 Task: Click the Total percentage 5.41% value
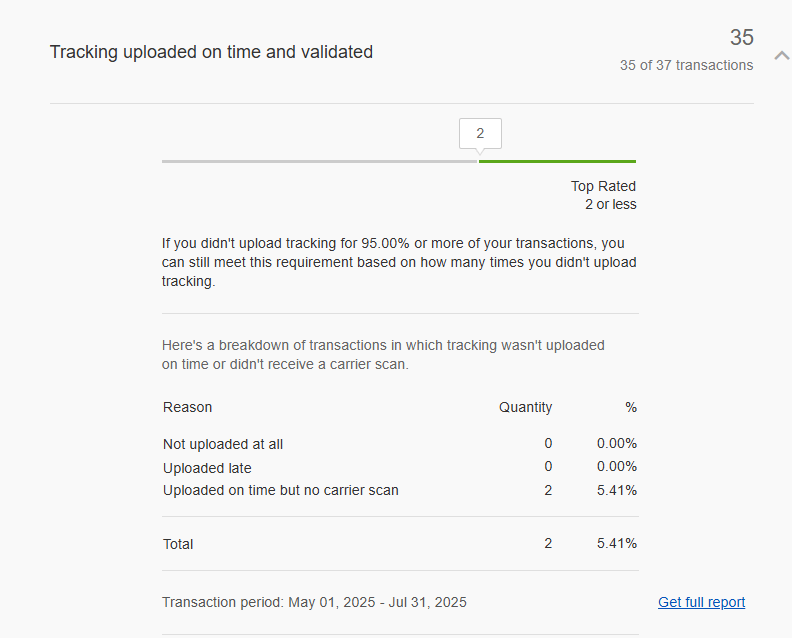click(x=616, y=544)
